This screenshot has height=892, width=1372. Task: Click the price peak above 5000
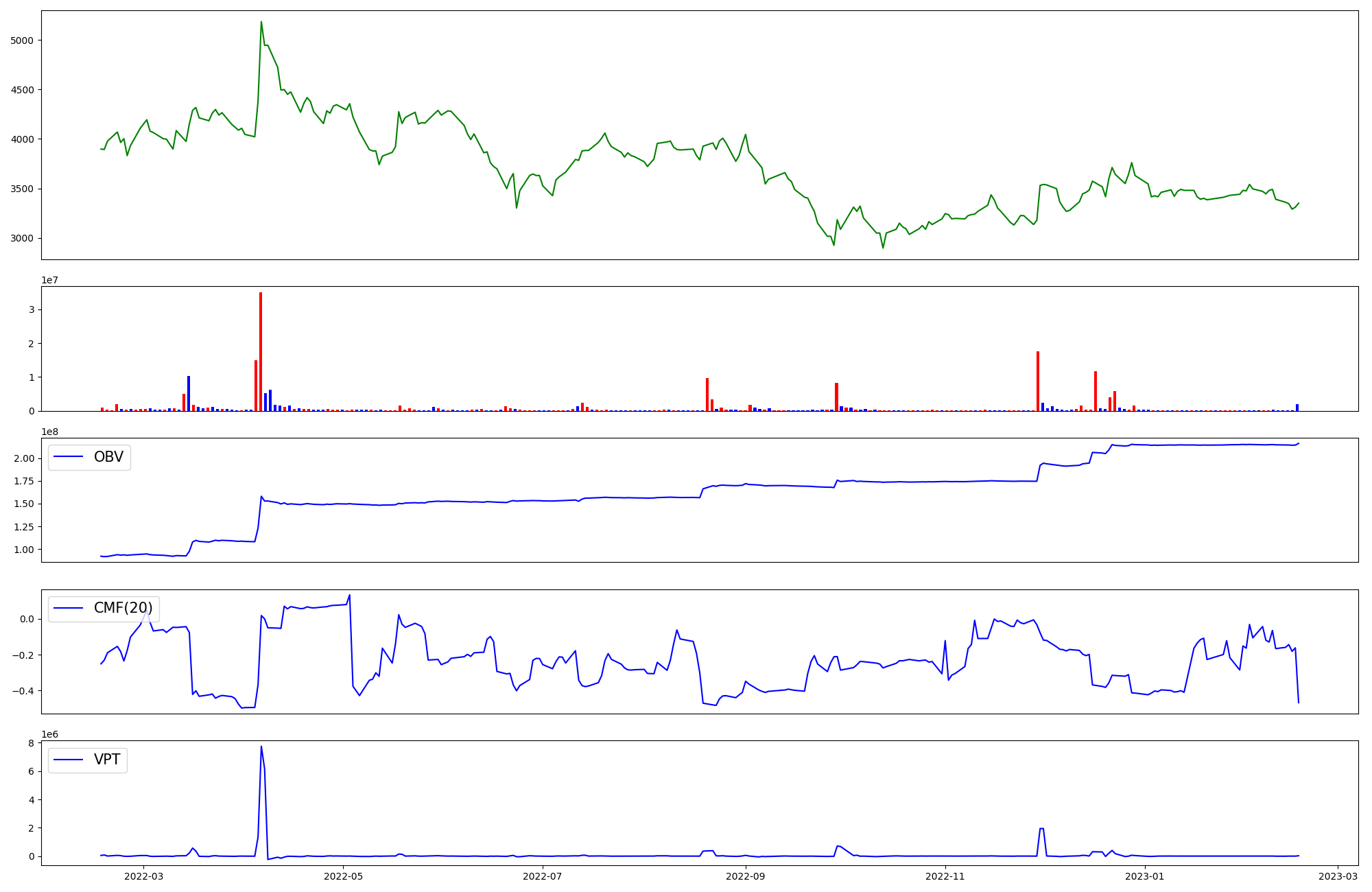(261, 23)
